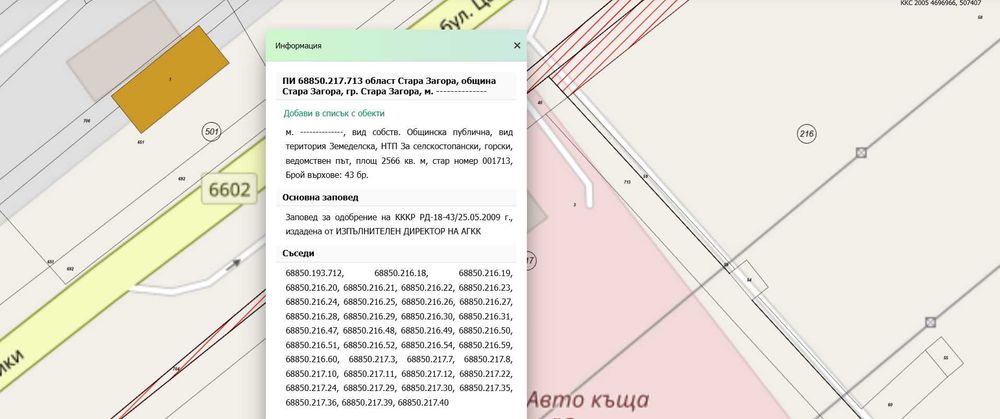
Task: Click neighbor parcel 68850.193.712
Action: pos(314,273)
